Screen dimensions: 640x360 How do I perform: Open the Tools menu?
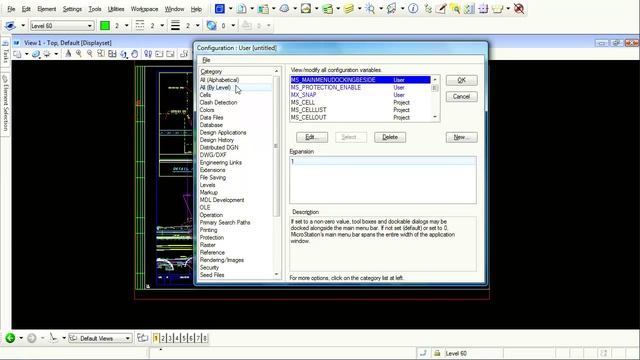click(95, 9)
